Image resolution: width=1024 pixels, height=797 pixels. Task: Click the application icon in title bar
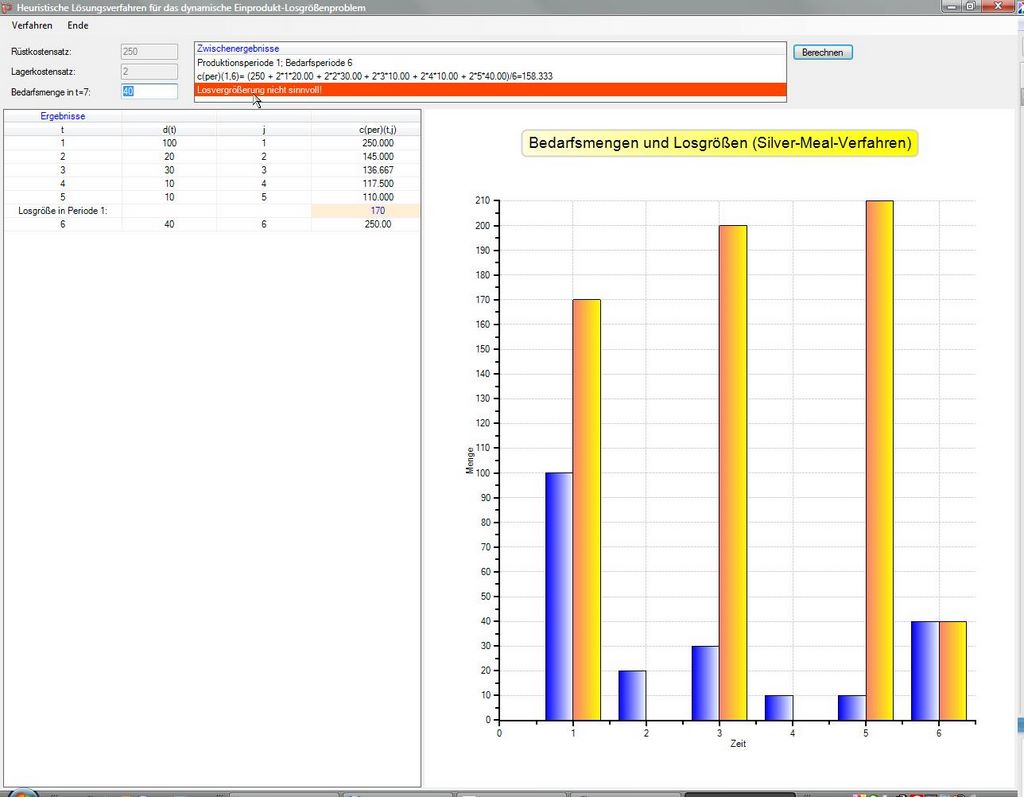(7, 7)
